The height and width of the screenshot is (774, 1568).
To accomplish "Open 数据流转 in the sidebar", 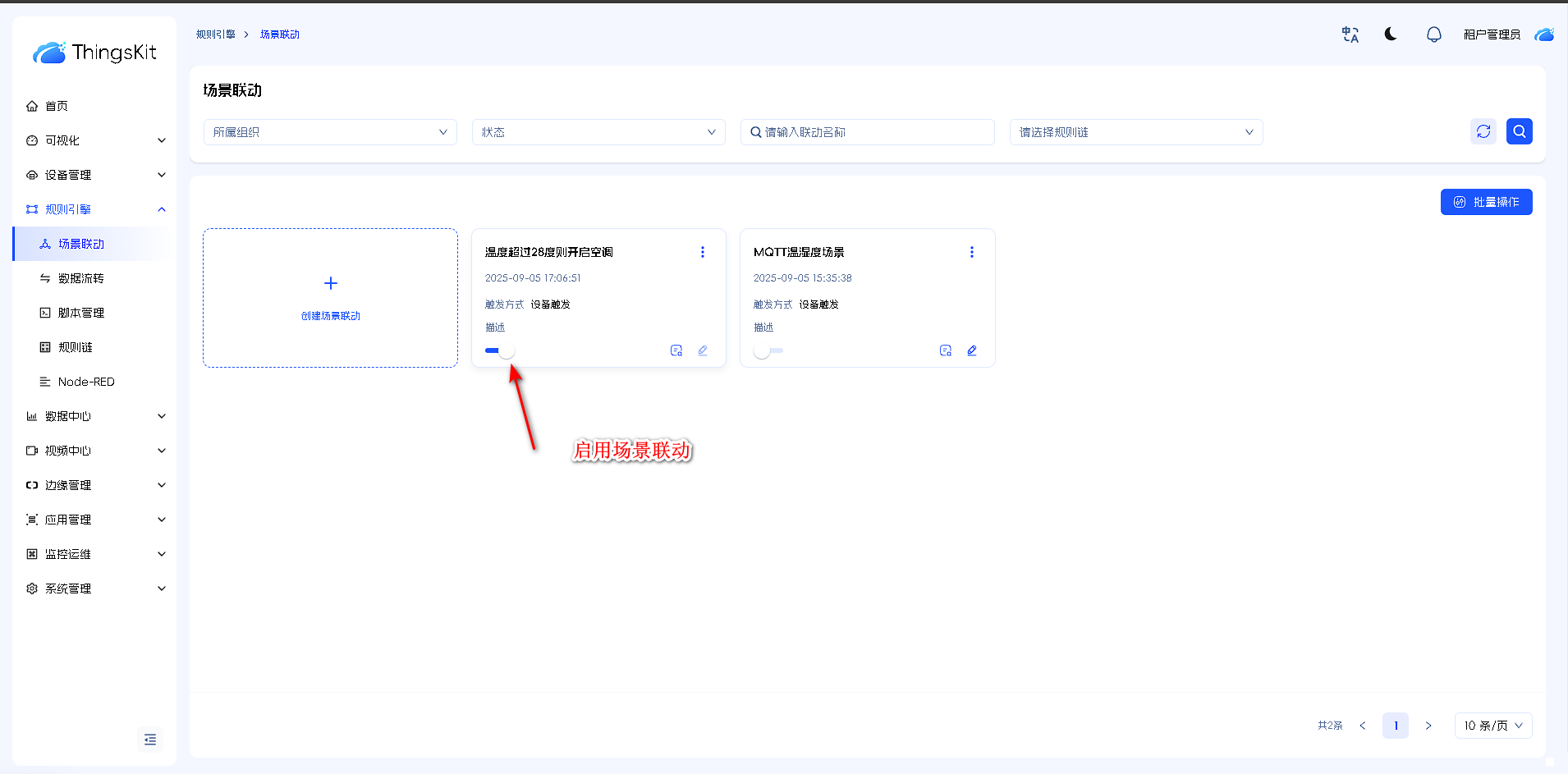I will click(x=80, y=278).
